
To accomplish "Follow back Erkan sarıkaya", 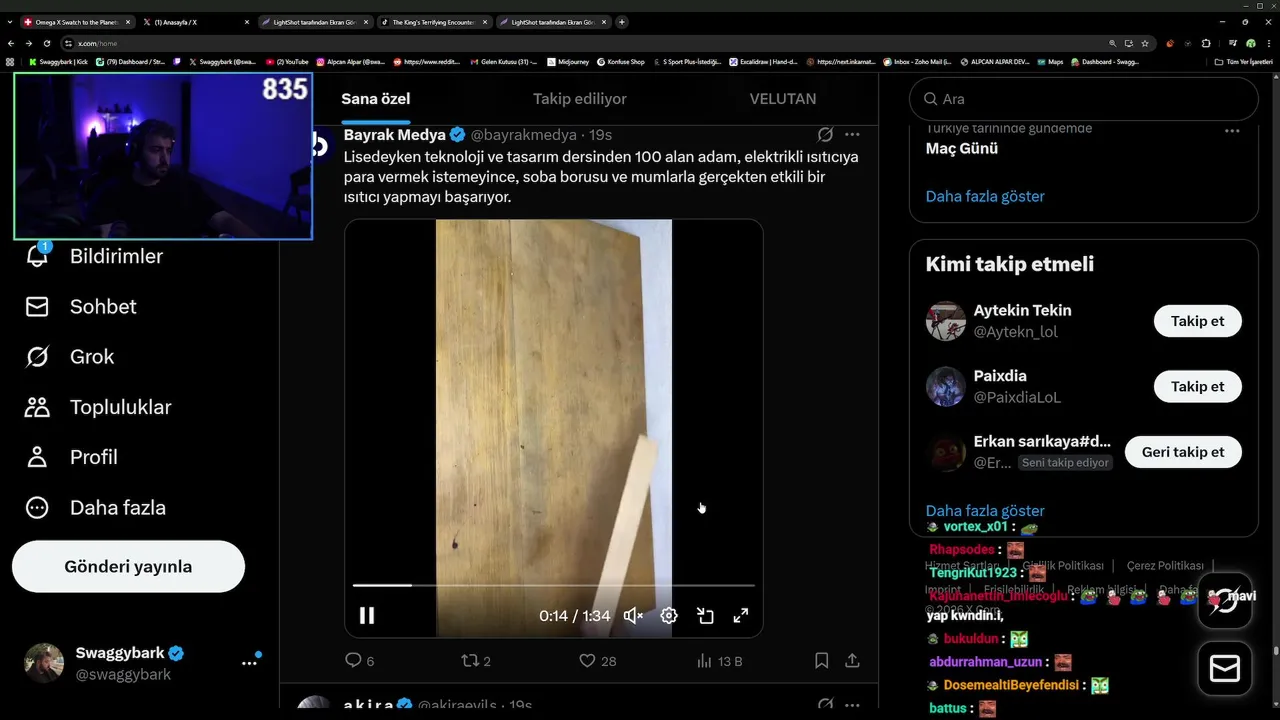I will (1183, 452).
